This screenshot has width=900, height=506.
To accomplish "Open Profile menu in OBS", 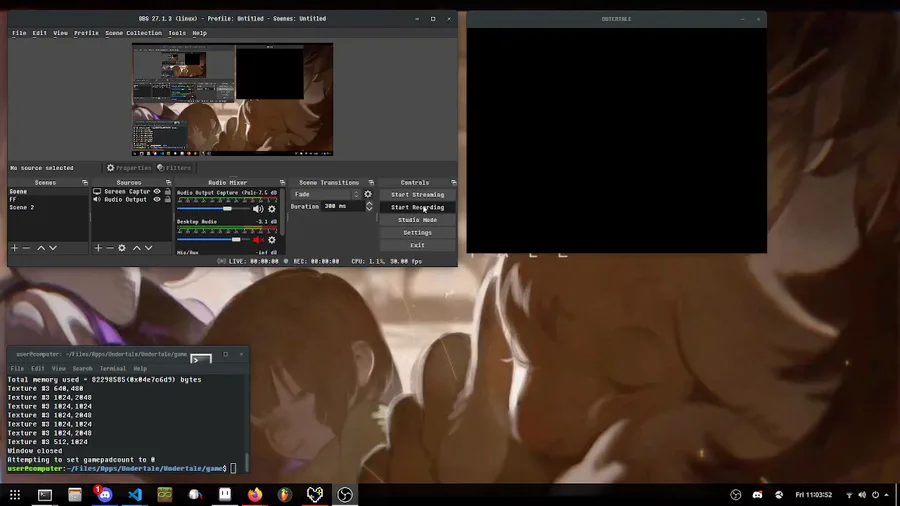I will tap(86, 33).
